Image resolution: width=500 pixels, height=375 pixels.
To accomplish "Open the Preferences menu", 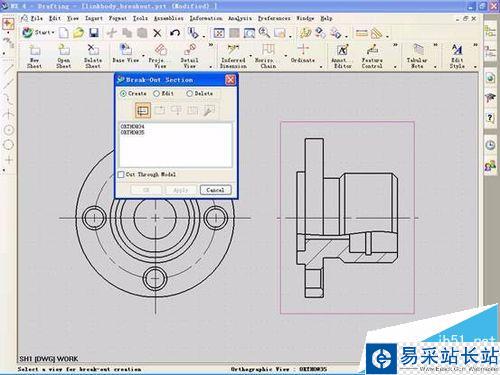I will tap(274, 18).
